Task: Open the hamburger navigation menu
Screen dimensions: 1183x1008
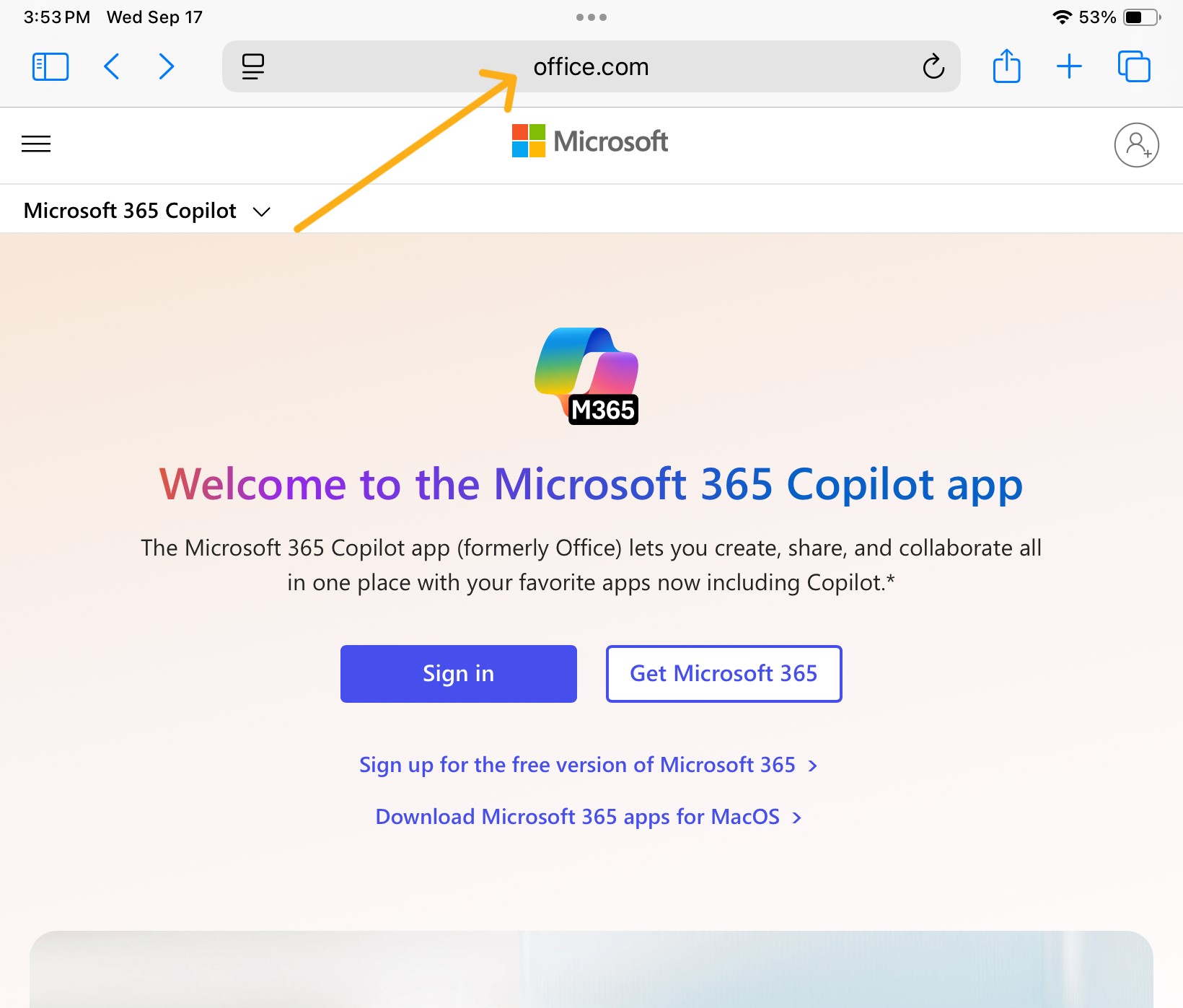Action: [x=36, y=144]
